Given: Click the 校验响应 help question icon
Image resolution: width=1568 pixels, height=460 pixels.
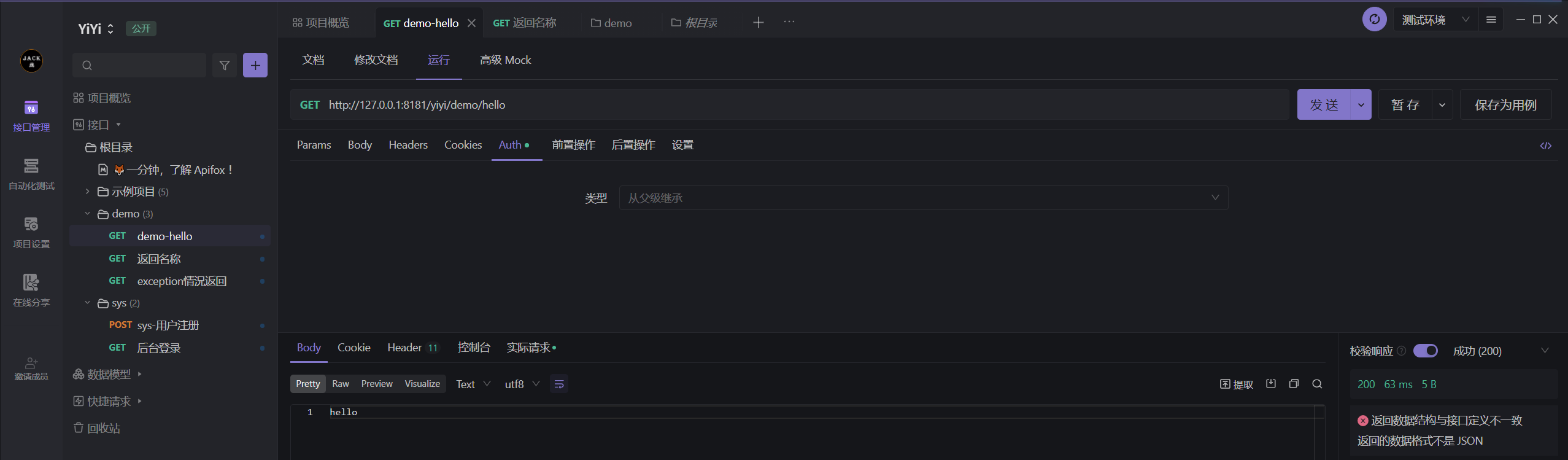Looking at the screenshot, I should tap(1402, 351).
